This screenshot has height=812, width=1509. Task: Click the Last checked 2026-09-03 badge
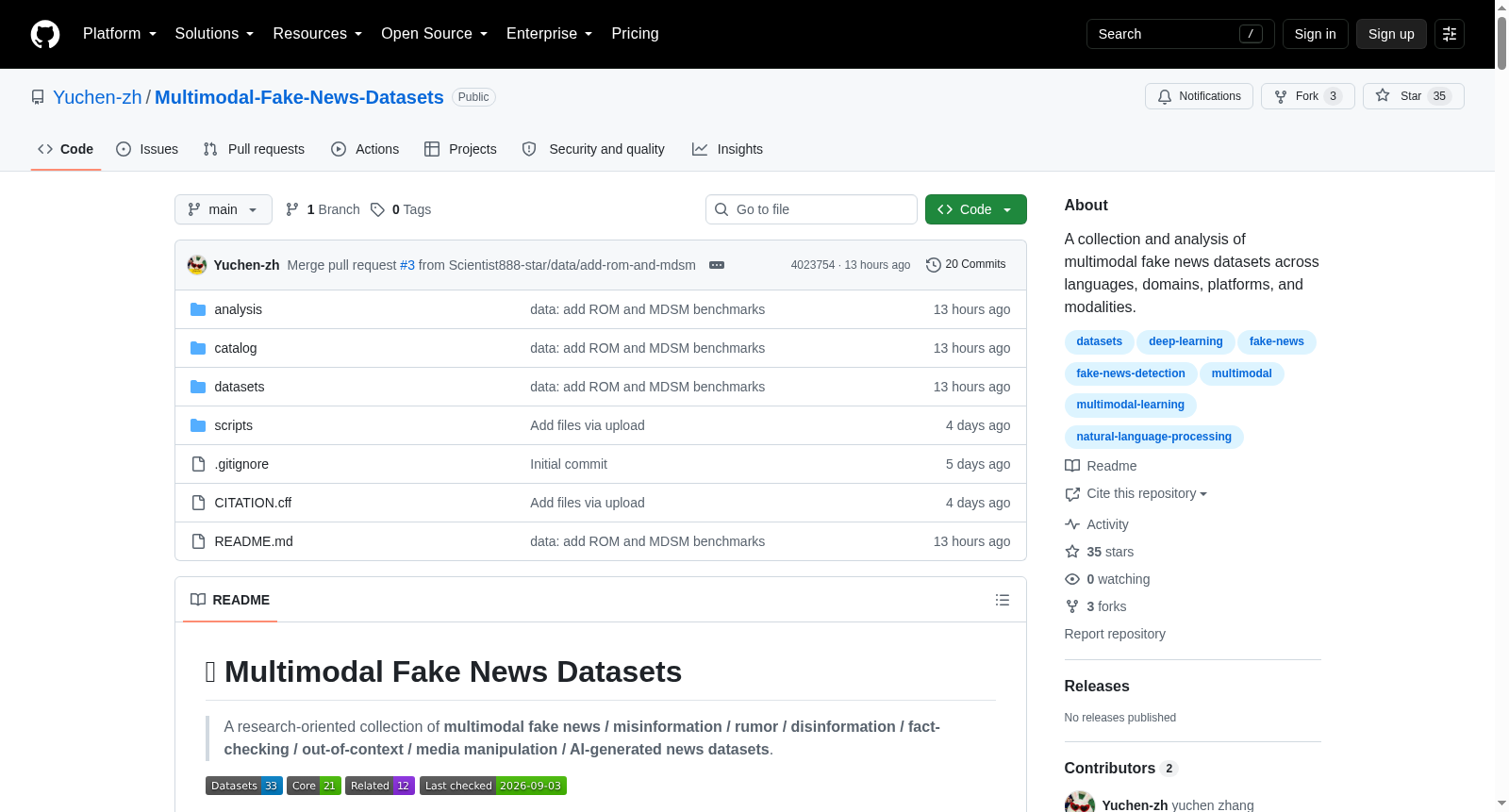click(x=493, y=786)
